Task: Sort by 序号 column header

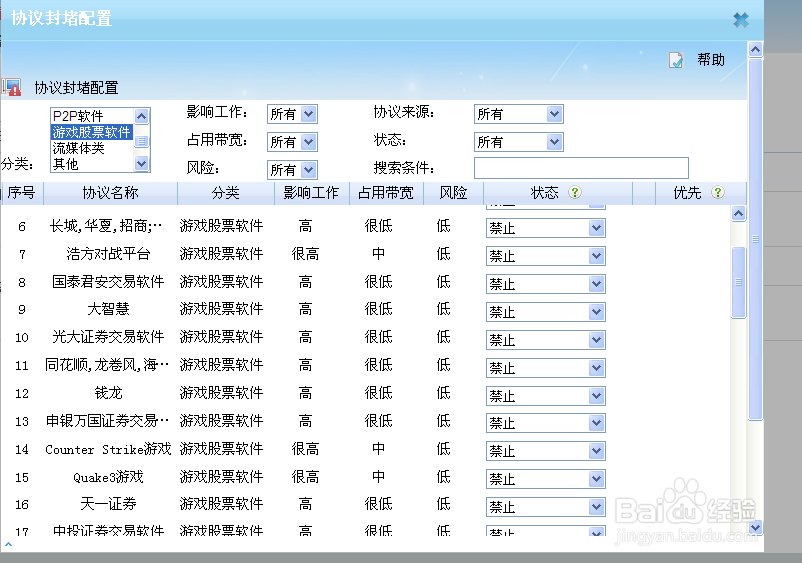Action: click(x=21, y=193)
